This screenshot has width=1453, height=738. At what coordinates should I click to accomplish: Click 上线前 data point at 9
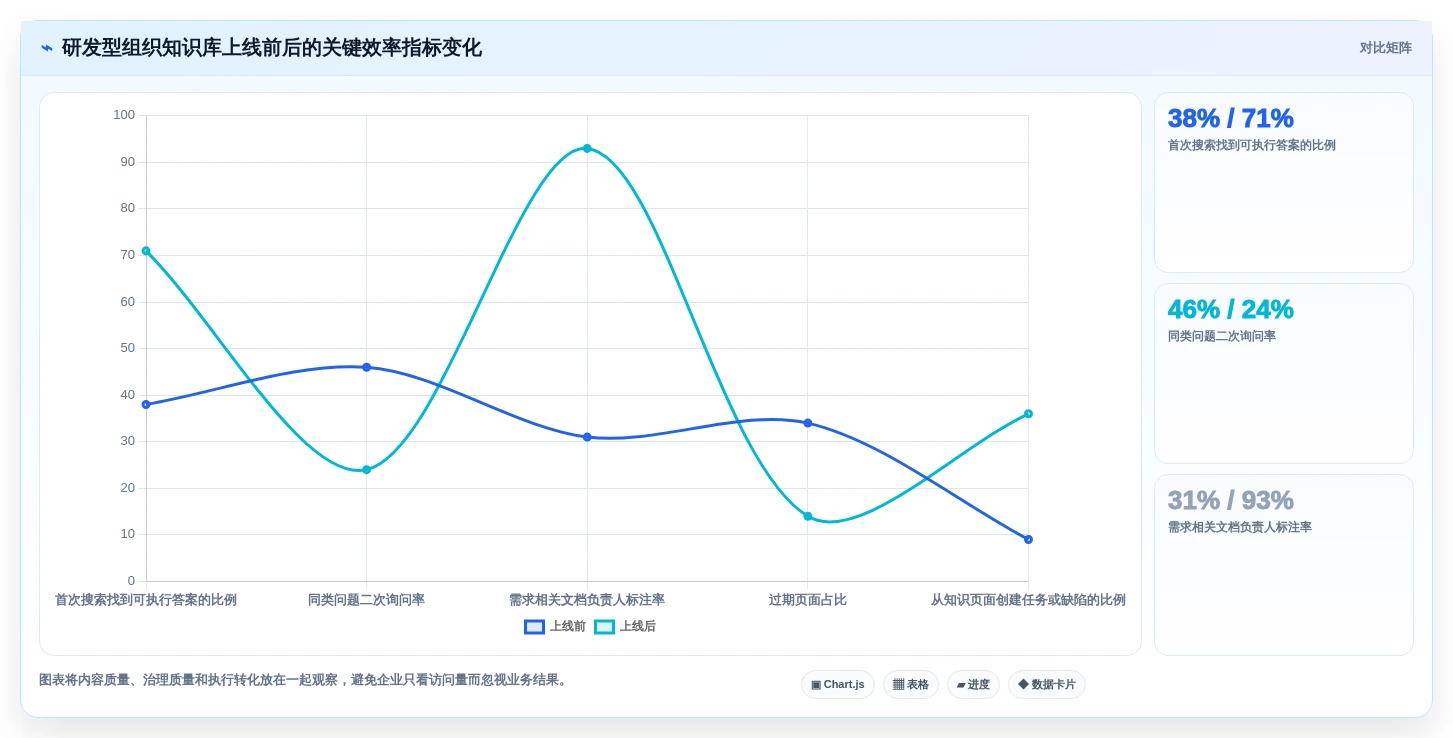(1028, 540)
